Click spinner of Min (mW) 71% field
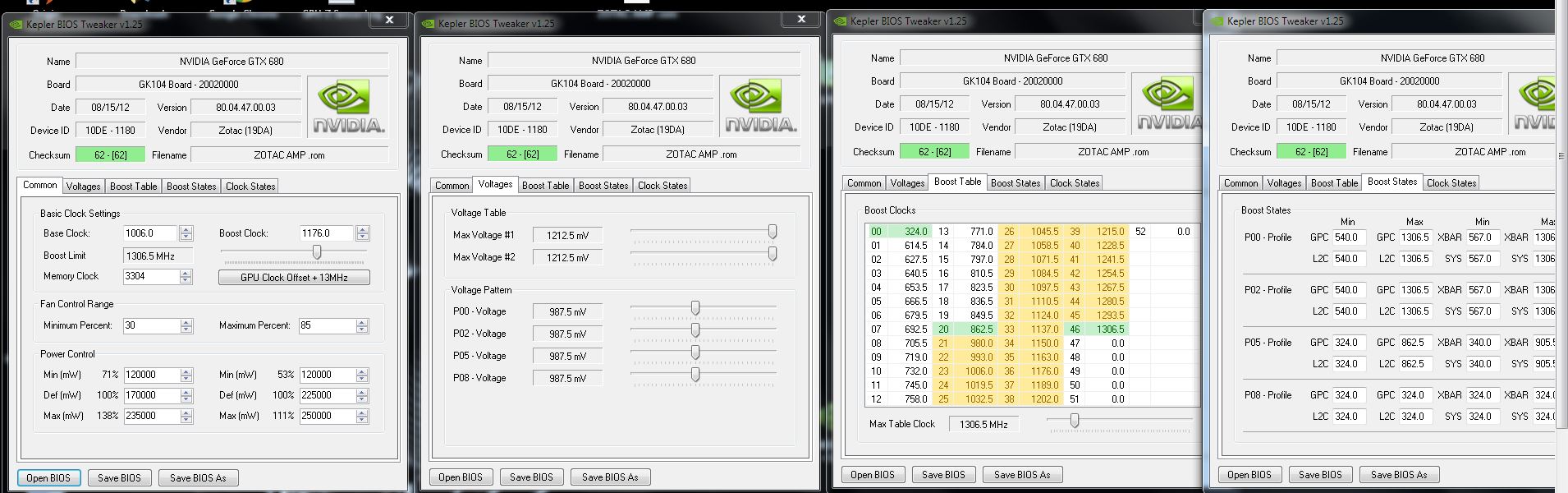This screenshot has width=1568, height=493. tap(186, 376)
